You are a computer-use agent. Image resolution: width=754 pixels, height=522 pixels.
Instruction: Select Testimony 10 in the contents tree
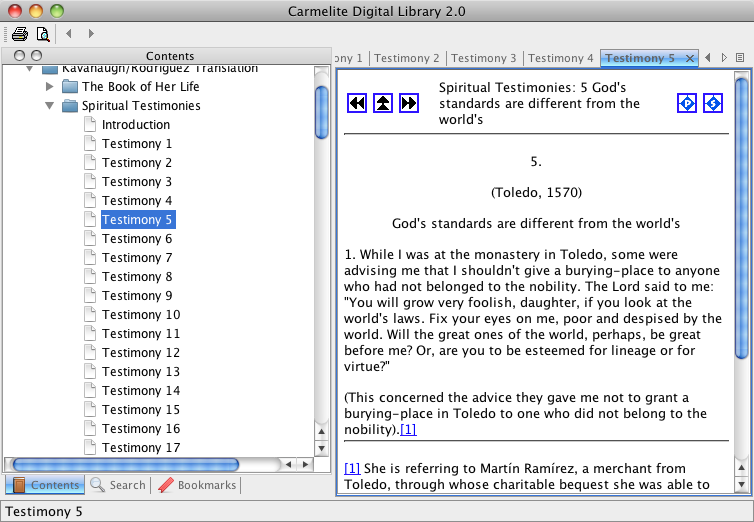coord(141,315)
